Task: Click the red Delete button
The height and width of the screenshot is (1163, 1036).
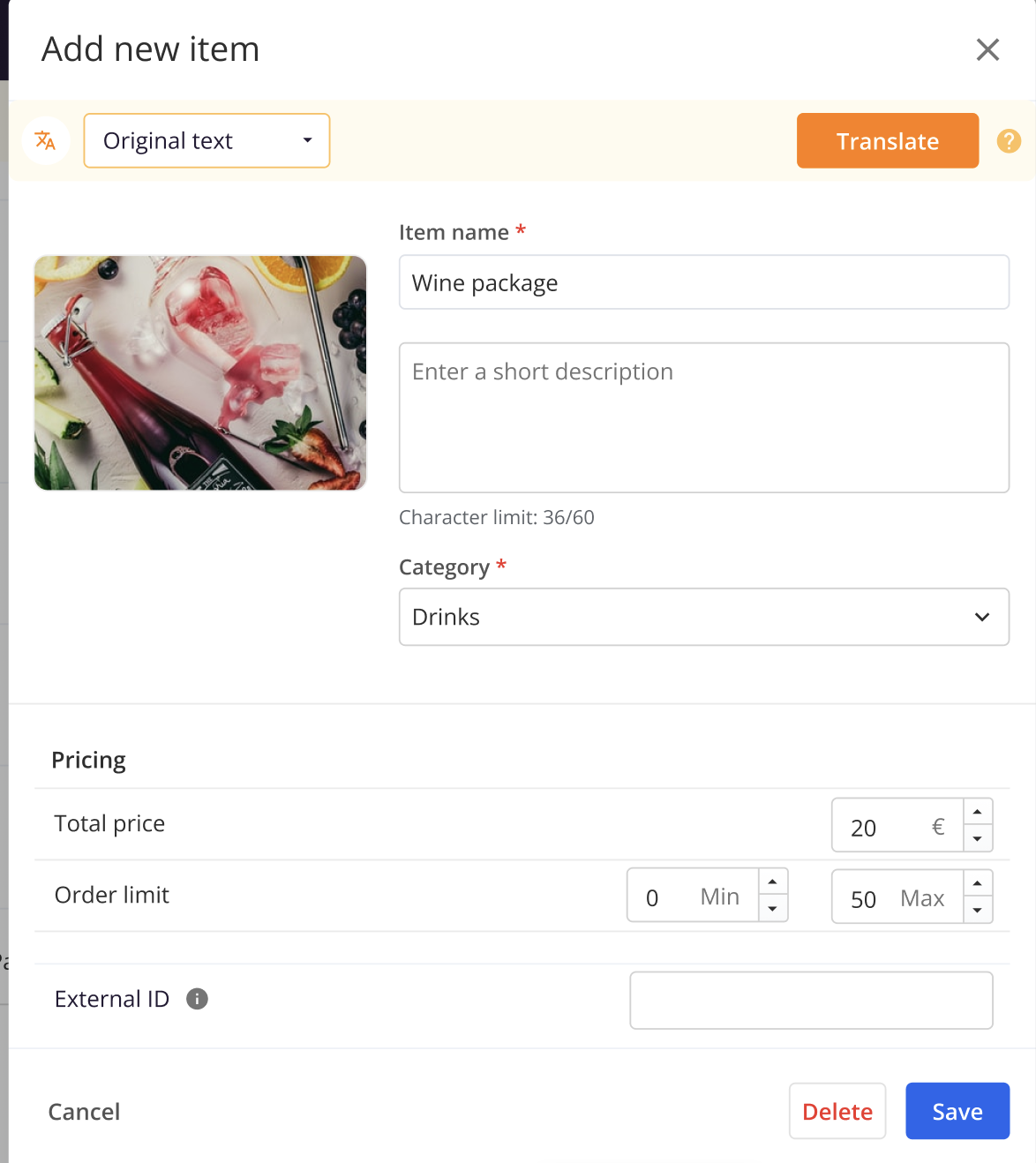Action: click(x=837, y=1111)
